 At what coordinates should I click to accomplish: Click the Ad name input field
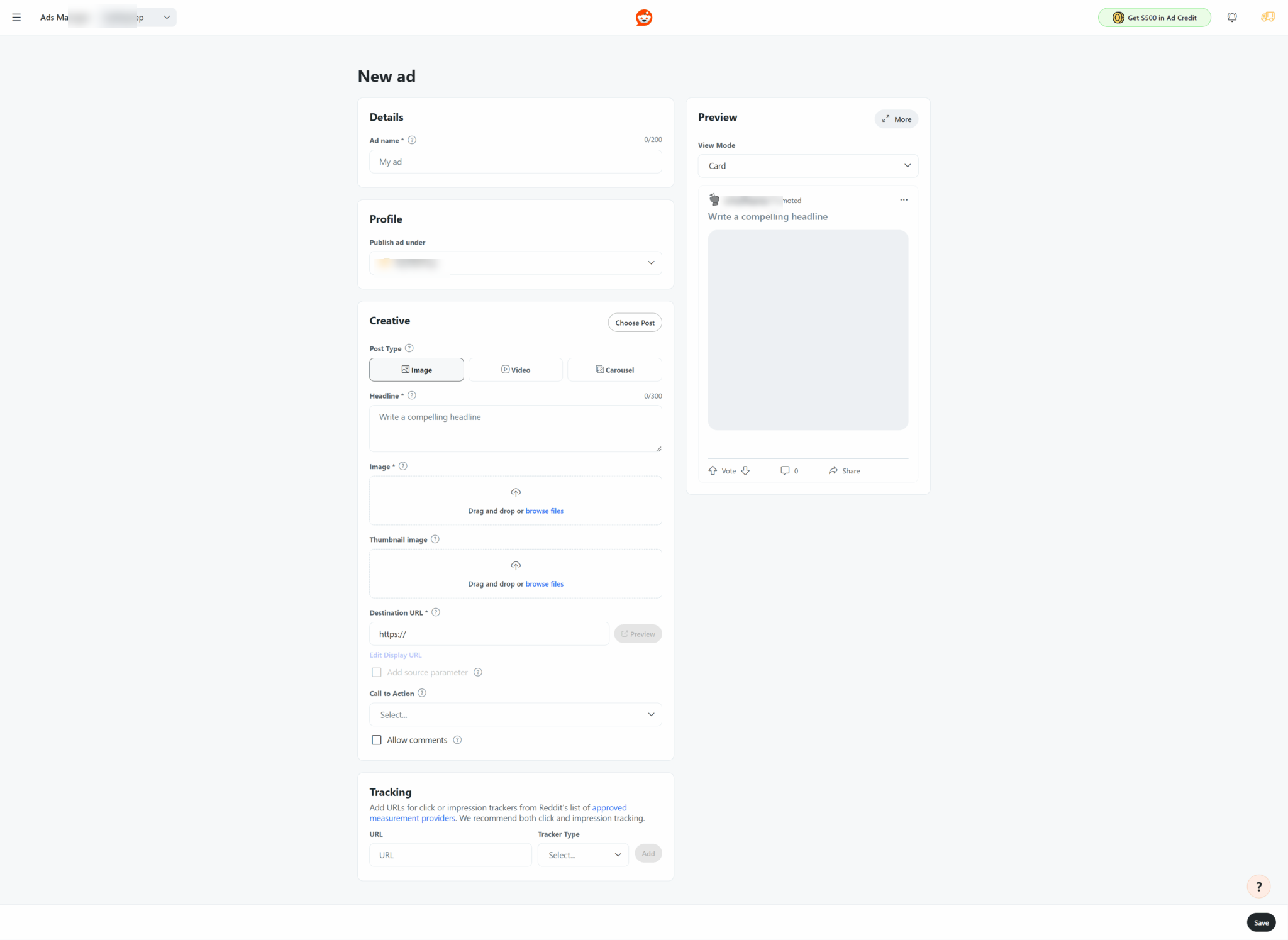click(x=515, y=162)
